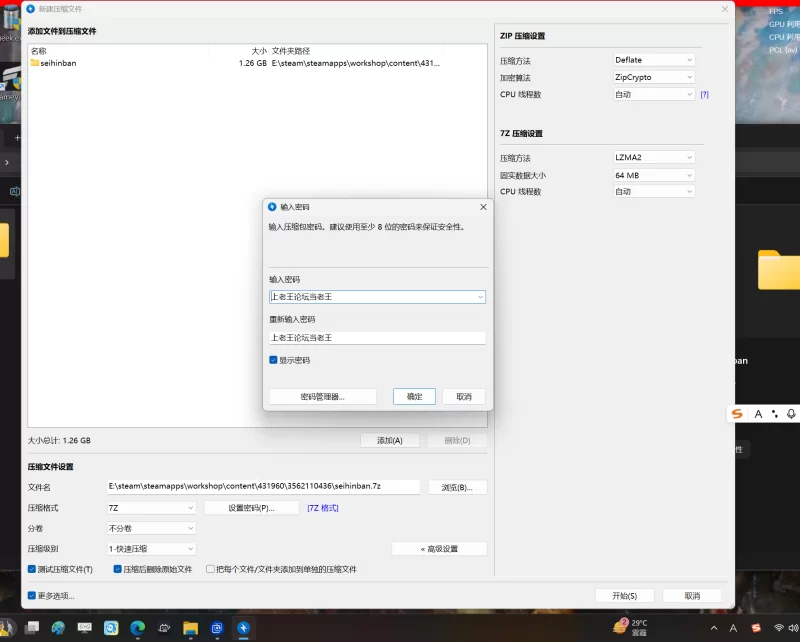Open 分卷 不分卷 dropdown

[x=151, y=528]
